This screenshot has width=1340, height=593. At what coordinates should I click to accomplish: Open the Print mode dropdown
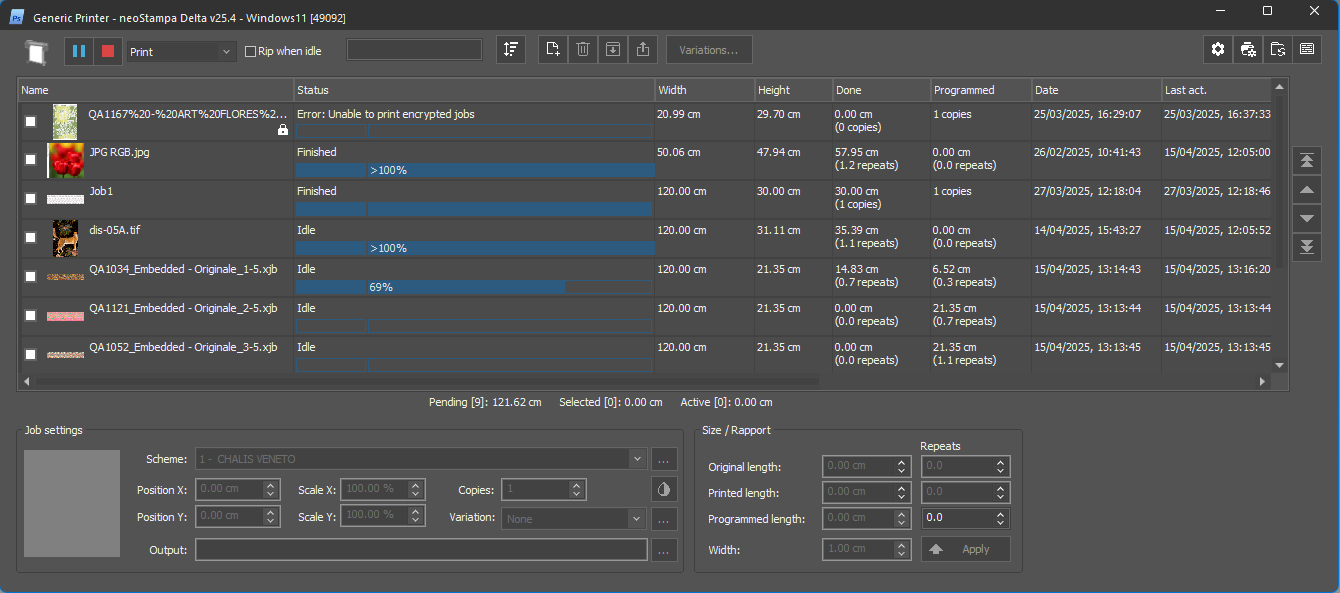click(x=181, y=52)
